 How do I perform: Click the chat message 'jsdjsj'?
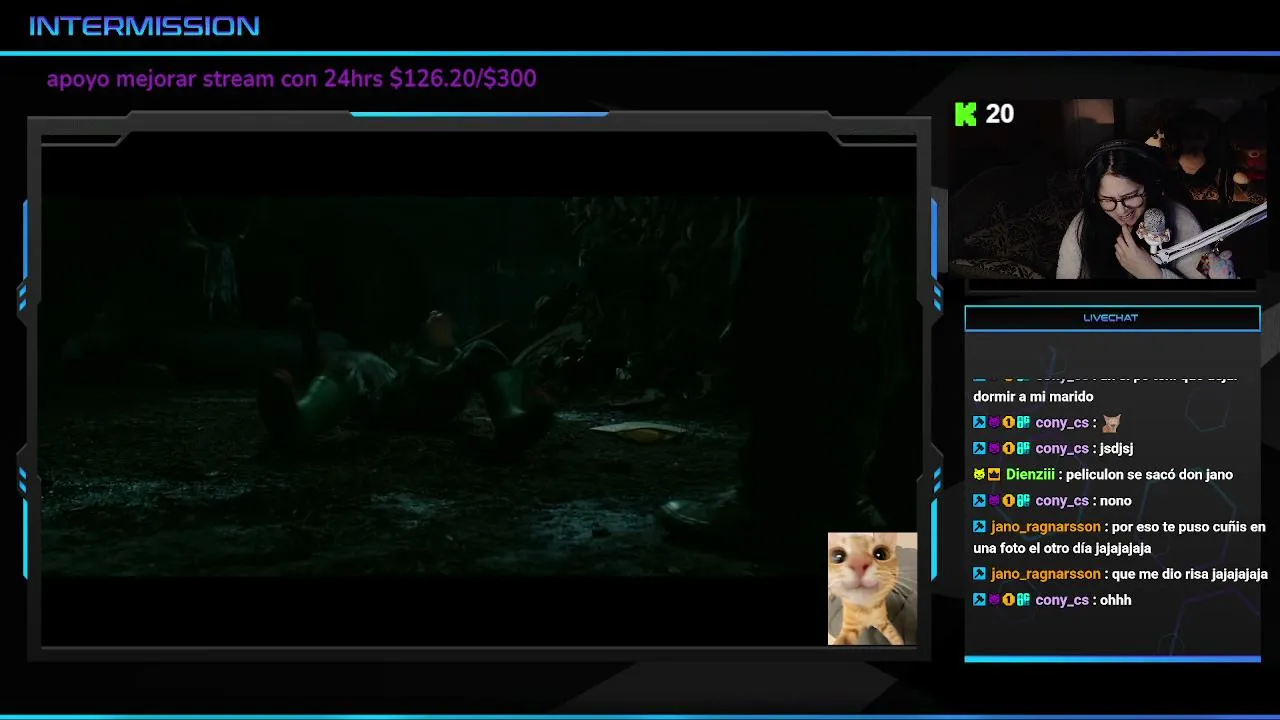pyautogui.click(x=1116, y=449)
